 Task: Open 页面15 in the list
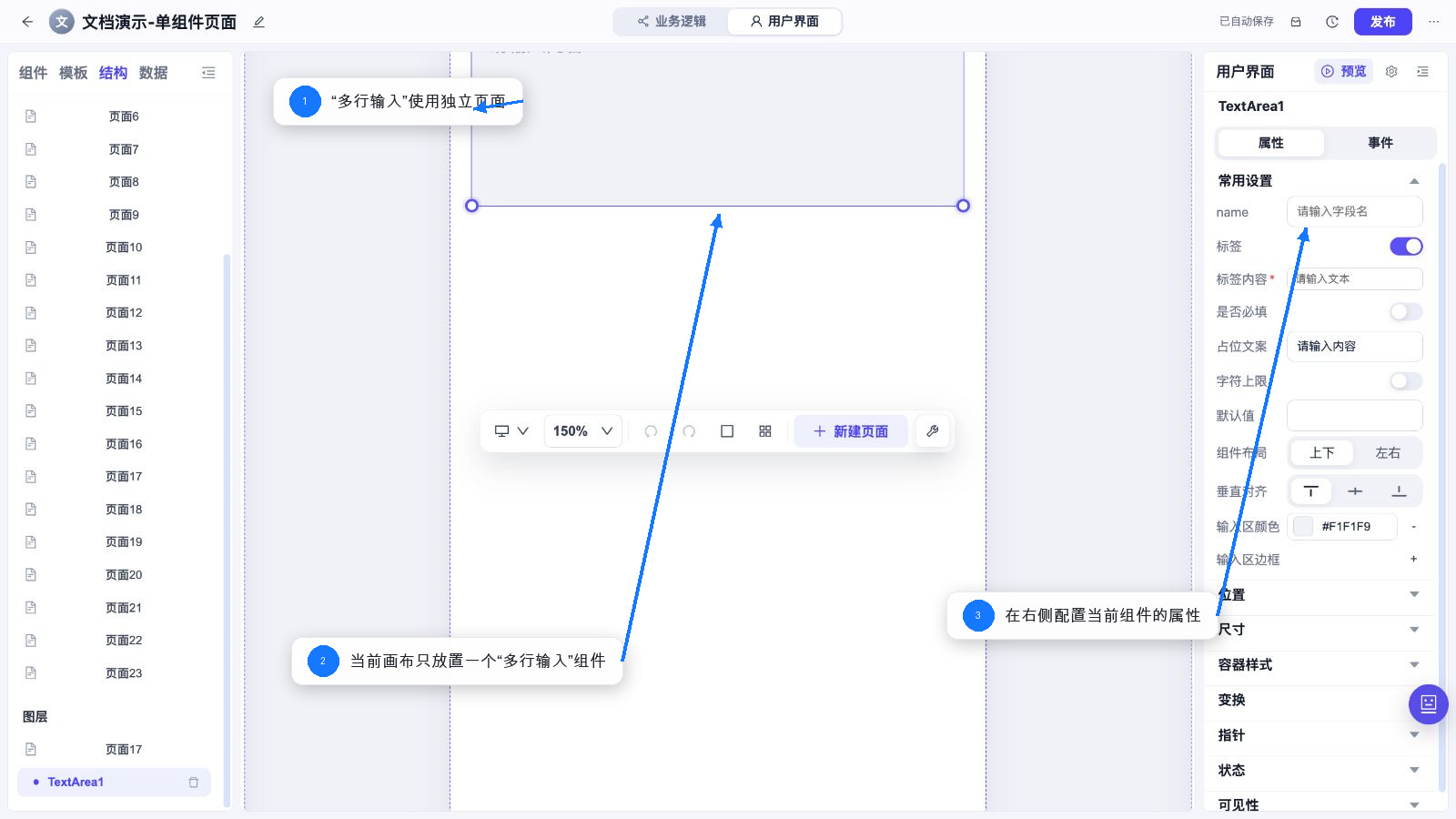[124, 411]
